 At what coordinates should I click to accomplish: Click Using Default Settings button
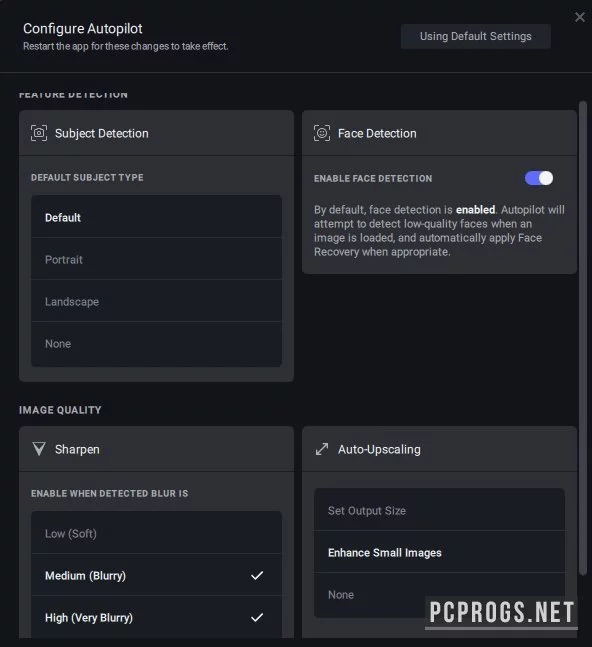click(x=476, y=36)
